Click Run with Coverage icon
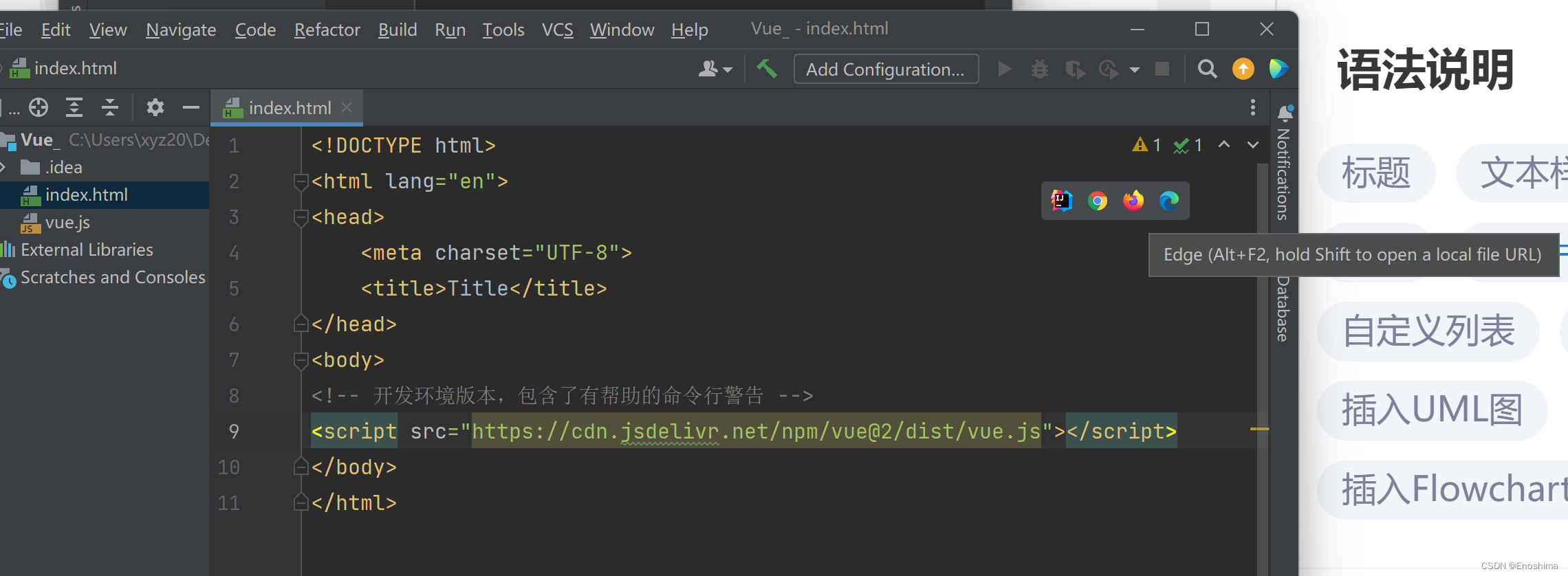The height and width of the screenshot is (576, 1568). coord(1075,69)
